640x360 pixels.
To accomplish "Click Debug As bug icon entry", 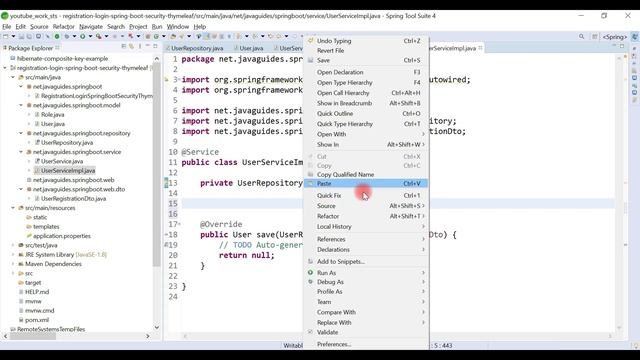I will point(310,282).
